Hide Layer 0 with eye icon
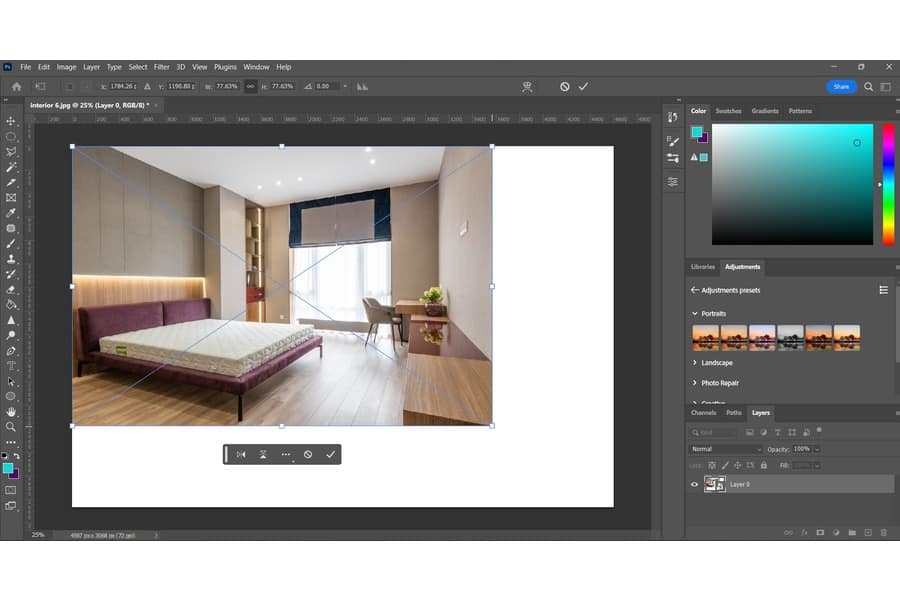 (x=695, y=484)
